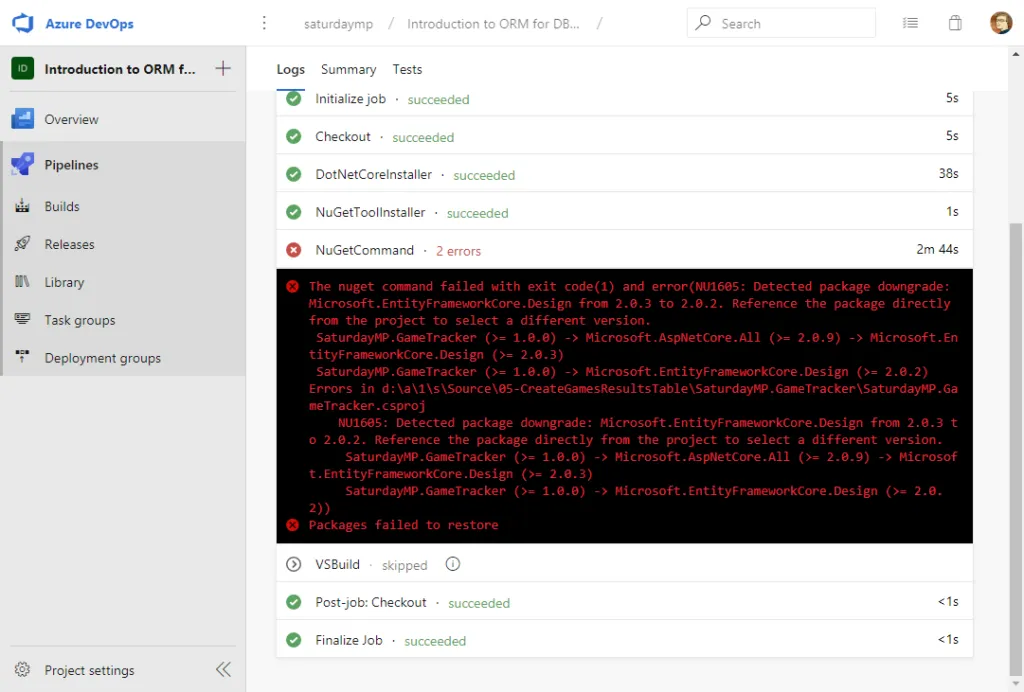The image size is (1024, 692).
Task: Click the '2 errors' status text
Action: pos(458,251)
